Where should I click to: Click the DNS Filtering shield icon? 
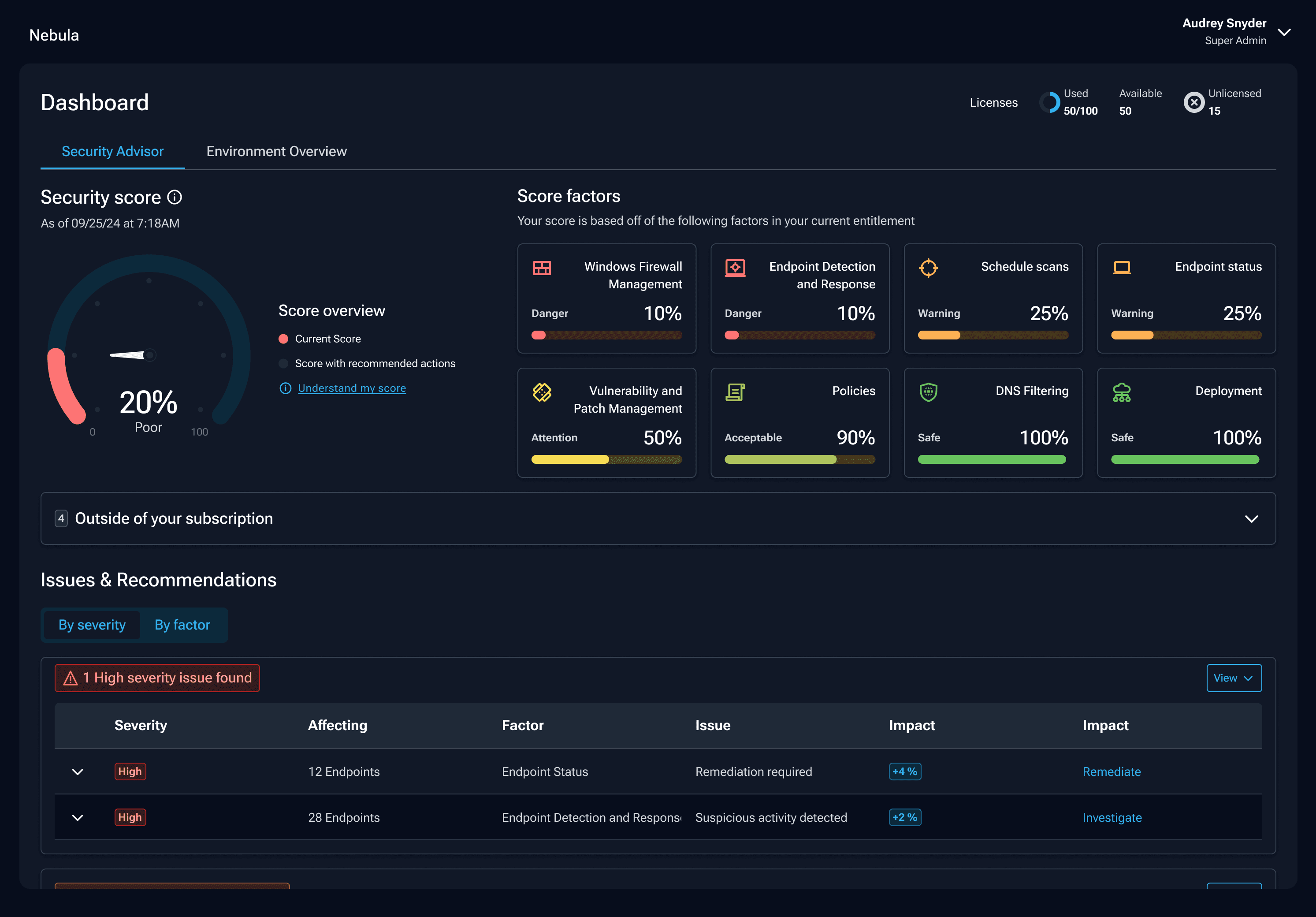928,392
